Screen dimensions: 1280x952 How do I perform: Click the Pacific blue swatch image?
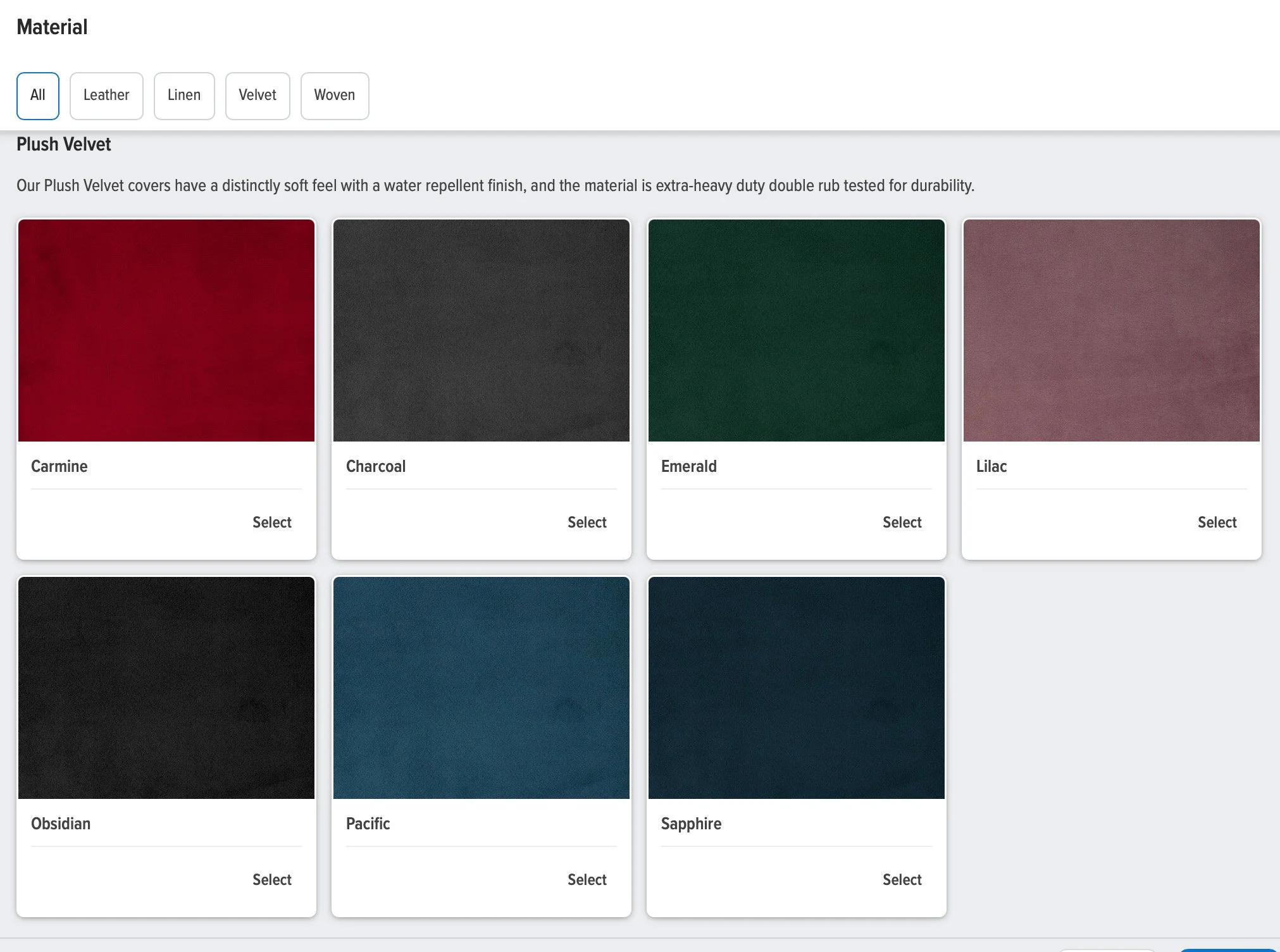482,688
